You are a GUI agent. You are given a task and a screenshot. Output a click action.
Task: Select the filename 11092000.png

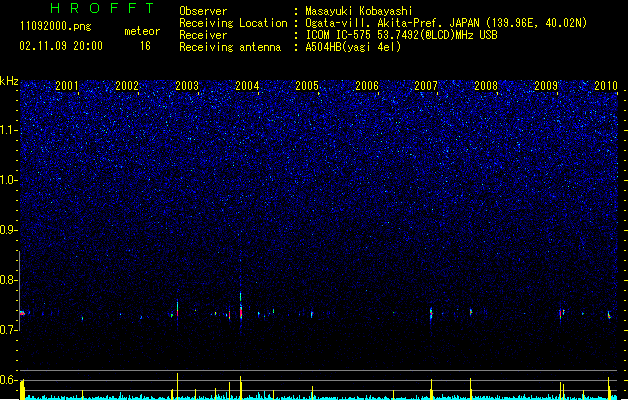[56, 26]
